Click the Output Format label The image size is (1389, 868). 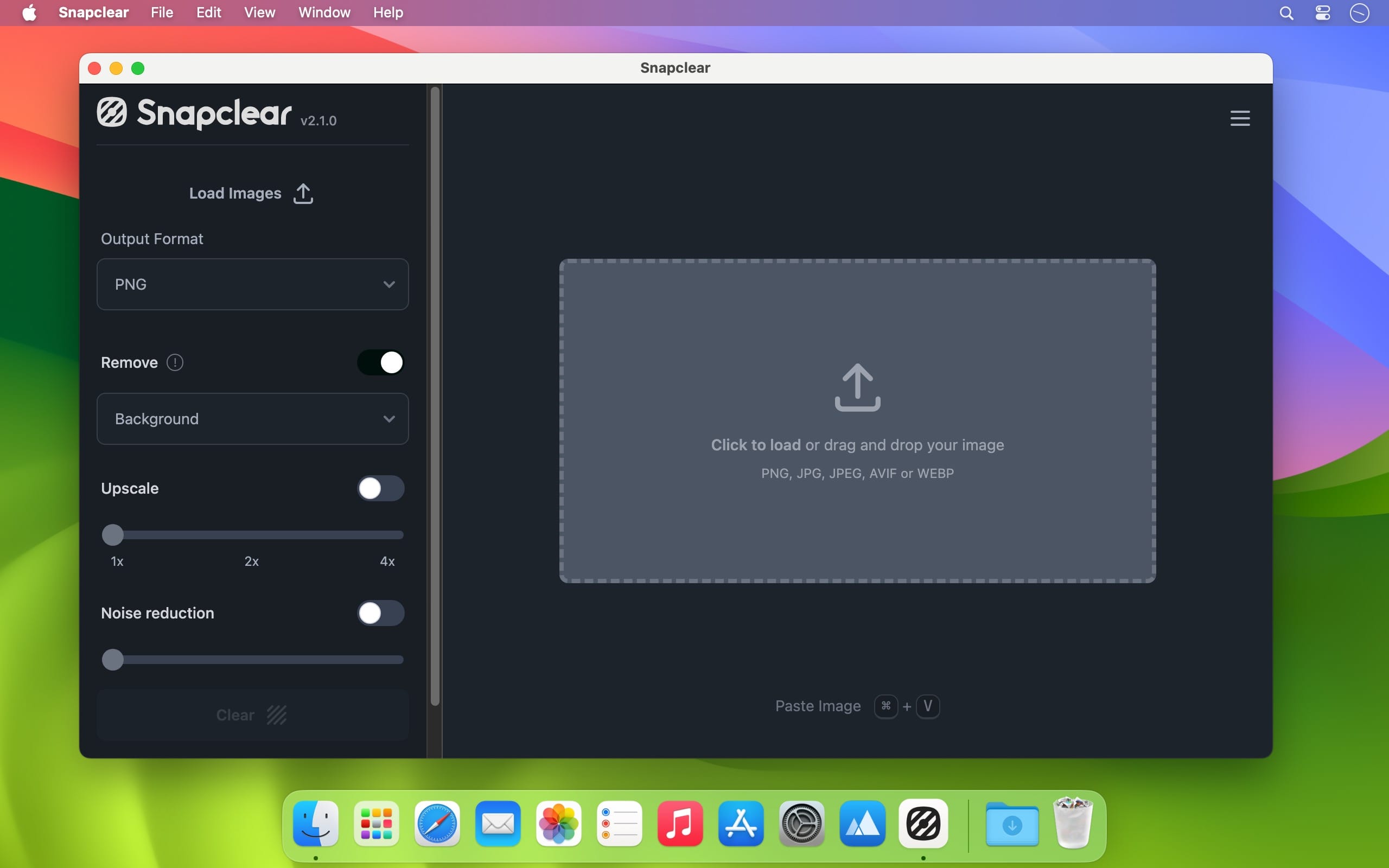click(x=152, y=239)
